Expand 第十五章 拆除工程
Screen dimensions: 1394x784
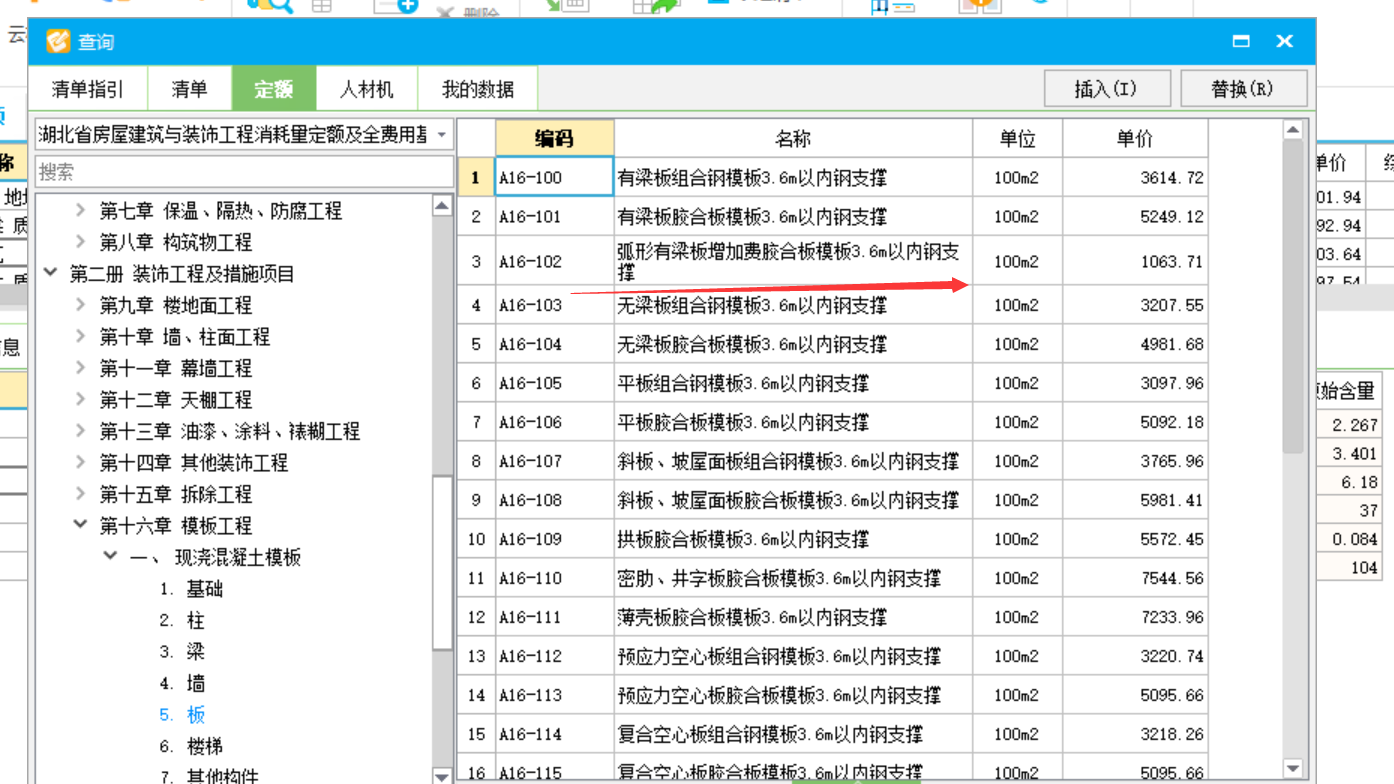[82, 494]
